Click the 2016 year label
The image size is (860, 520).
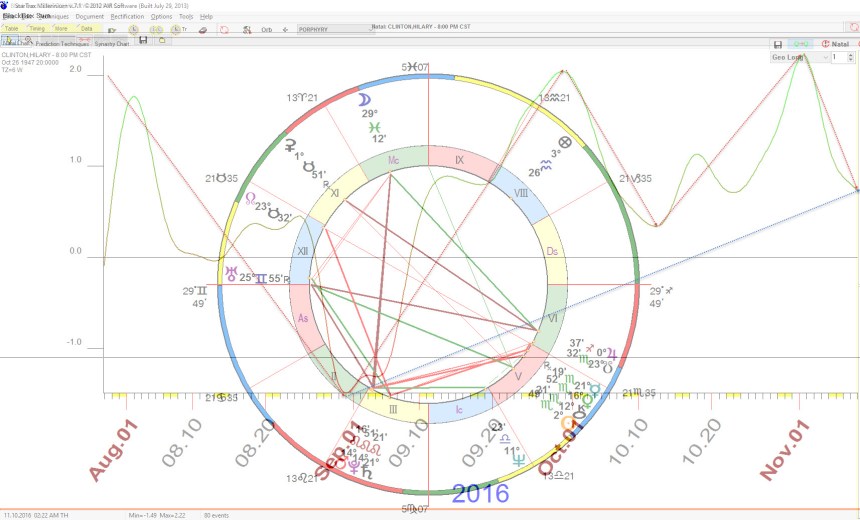[x=480, y=493]
